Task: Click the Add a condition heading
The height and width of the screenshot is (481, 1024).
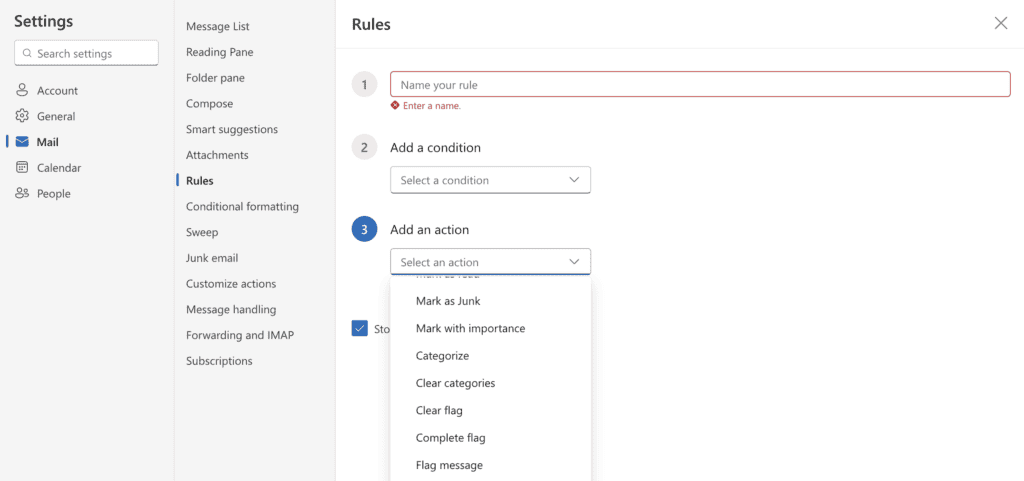Action: point(436,147)
